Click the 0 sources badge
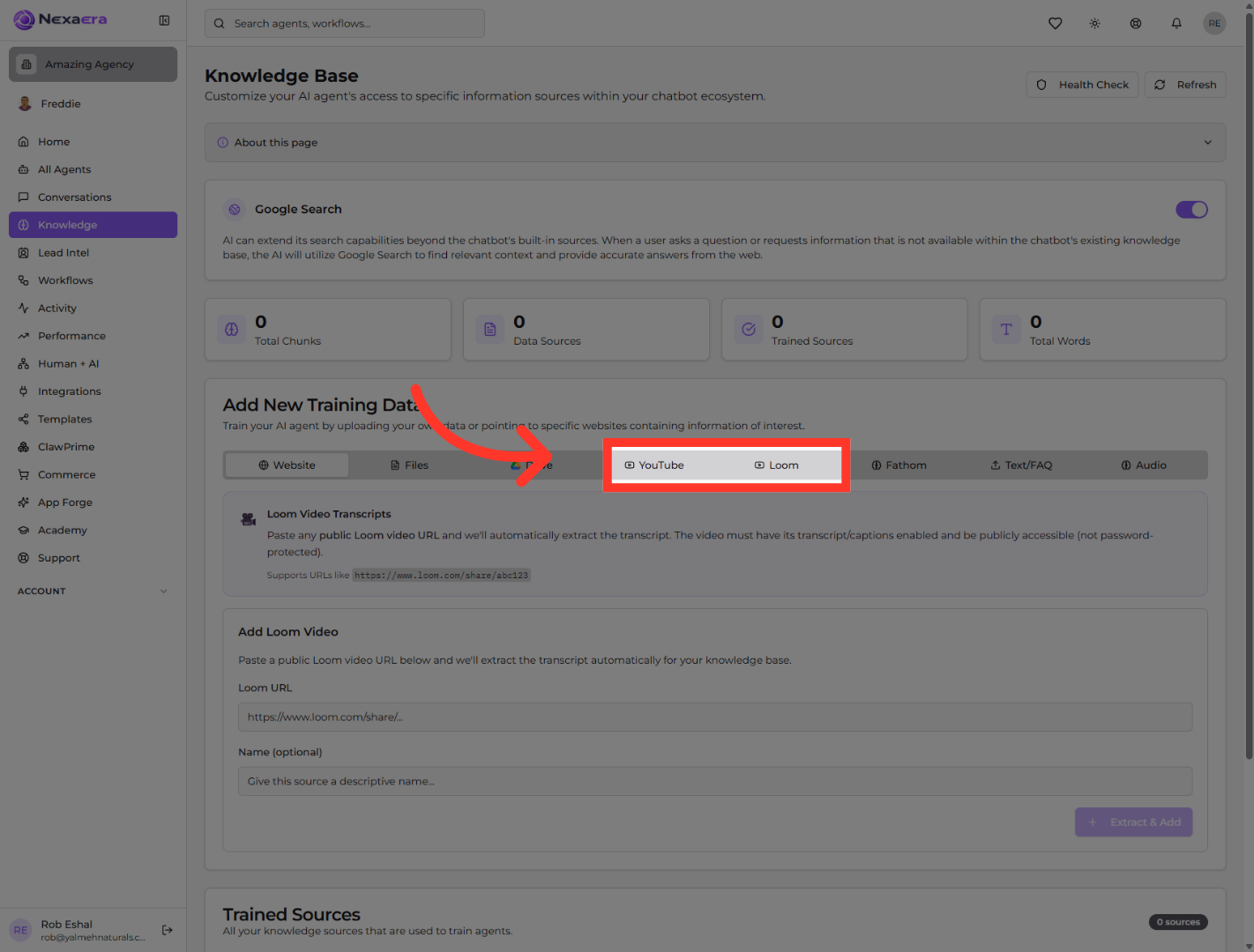The width and height of the screenshot is (1254, 952). tap(1178, 922)
